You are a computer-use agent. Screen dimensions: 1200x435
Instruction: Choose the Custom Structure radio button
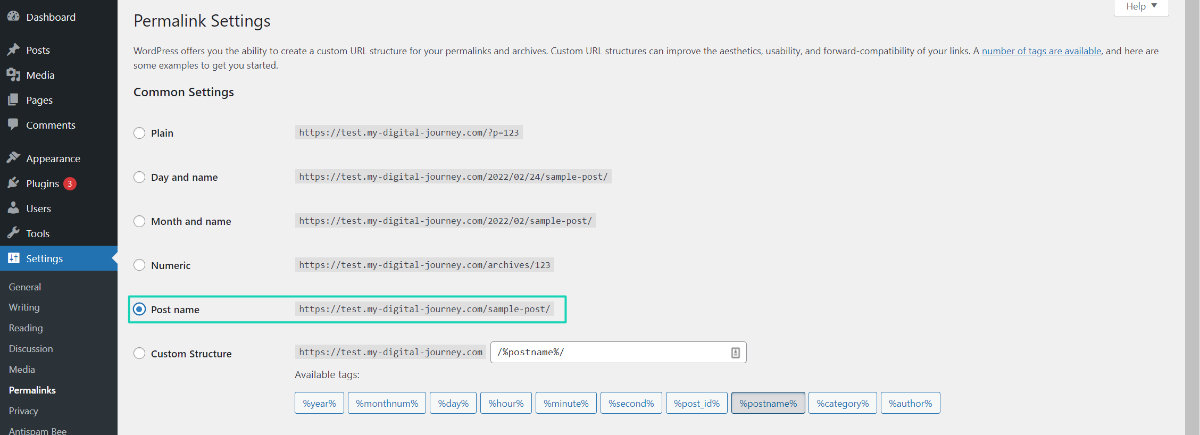[x=140, y=353]
